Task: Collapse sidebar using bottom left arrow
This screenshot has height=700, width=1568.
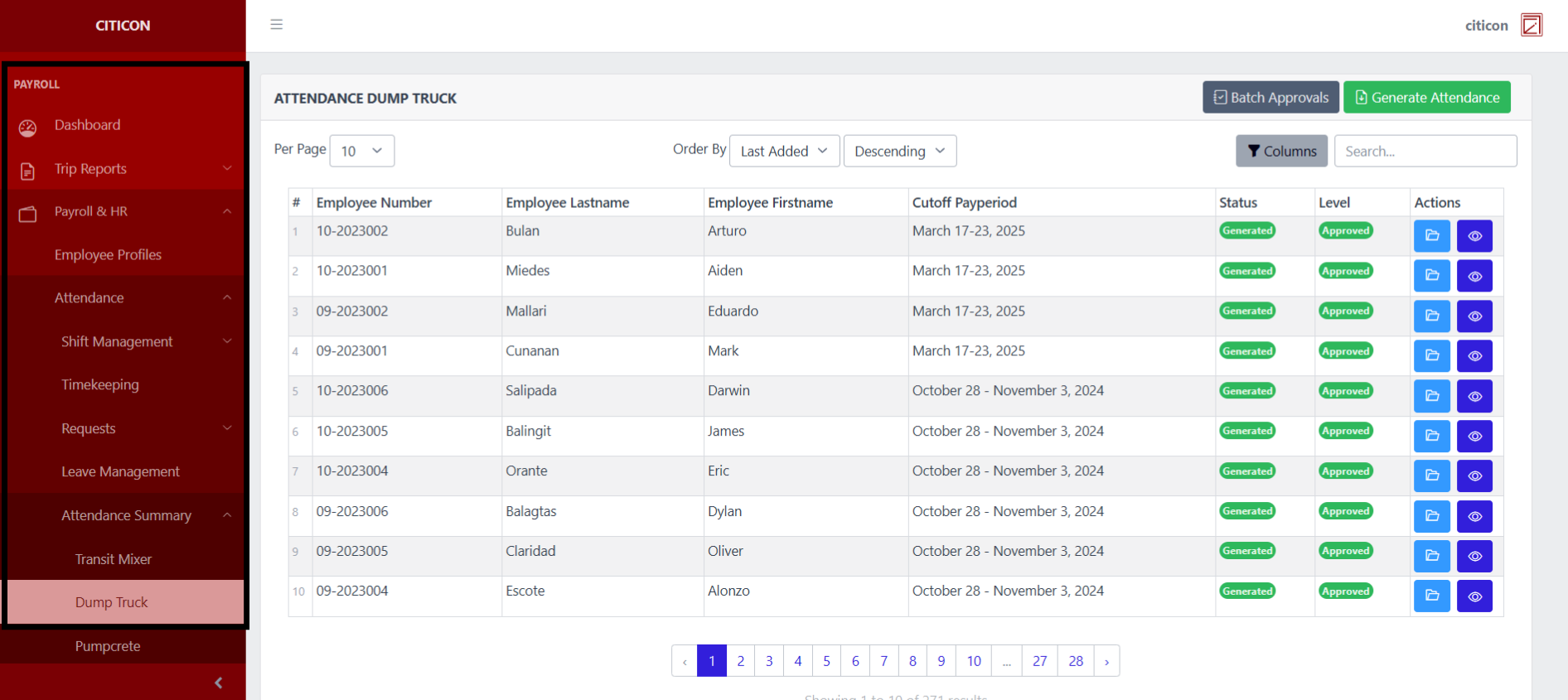Action: 218,683
